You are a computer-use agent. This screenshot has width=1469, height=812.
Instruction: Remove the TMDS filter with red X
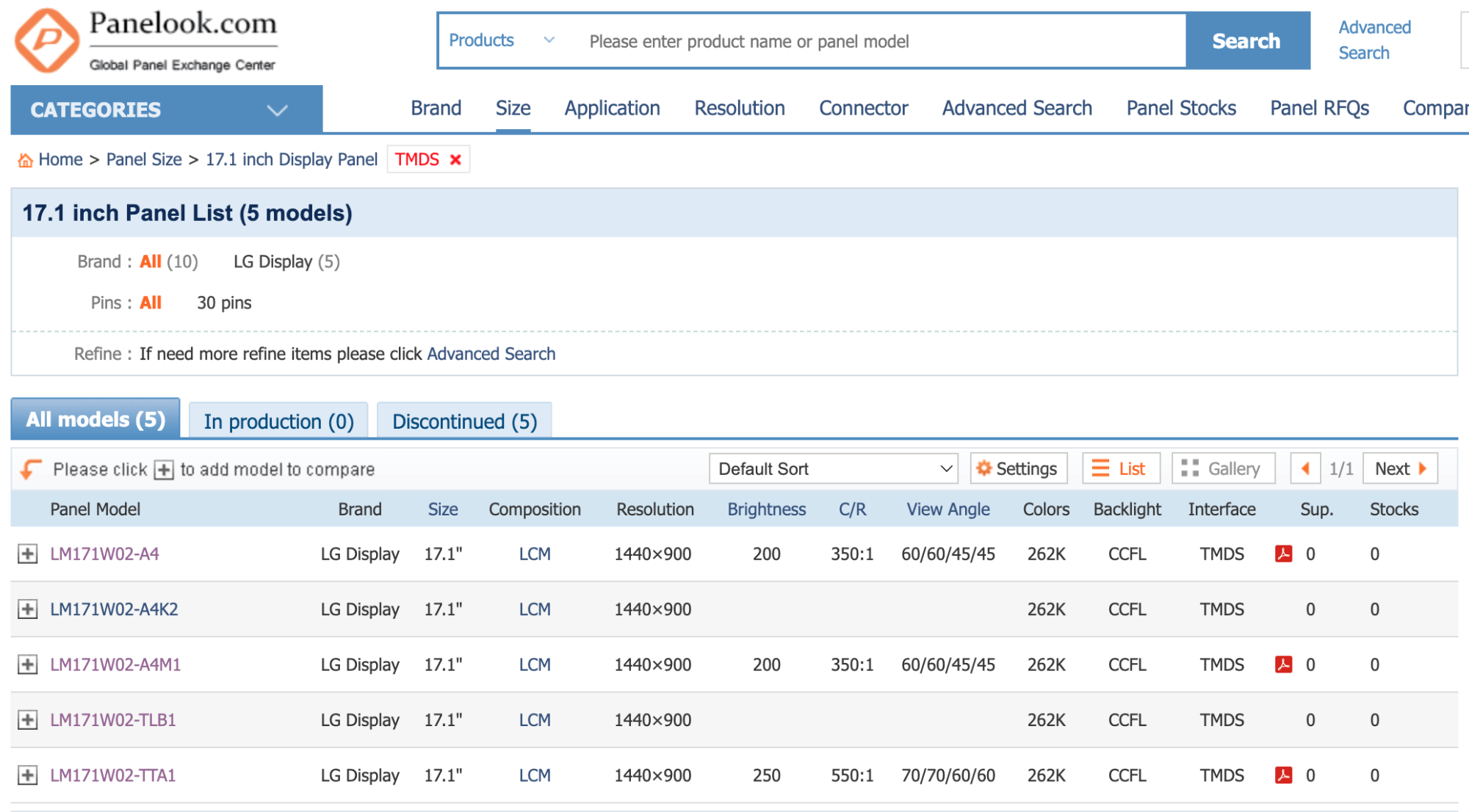point(455,159)
